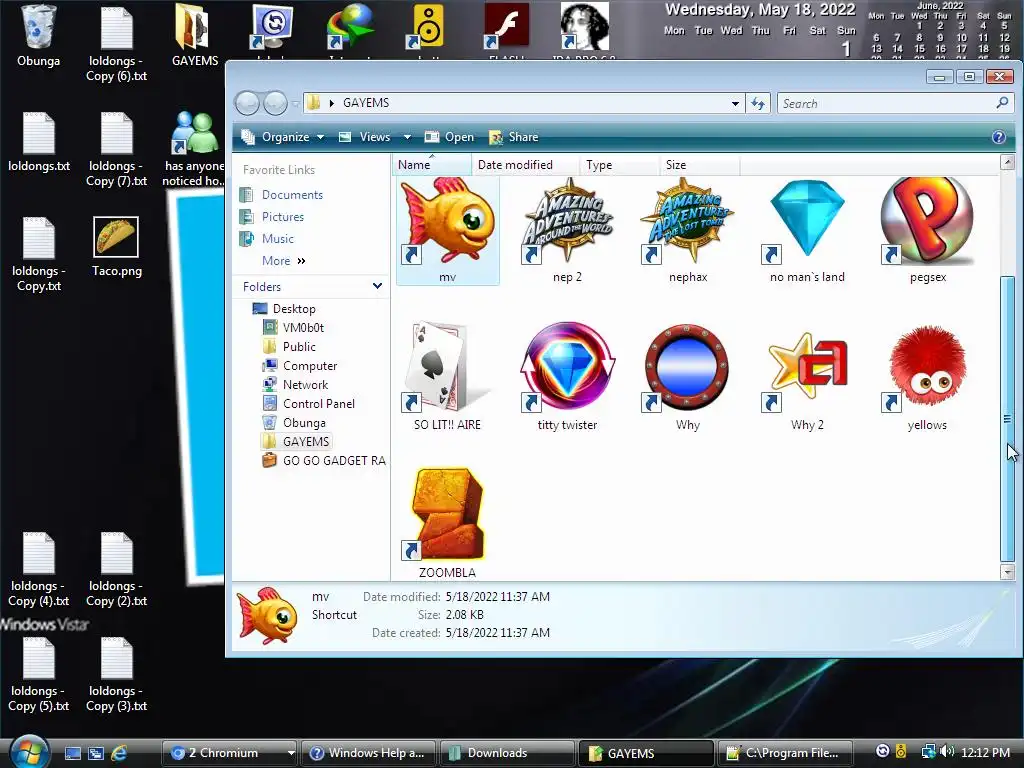Click the Obunga recycle bin desktop icon
The height and width of the screenshot is (768, 1024).
point(39,36)
